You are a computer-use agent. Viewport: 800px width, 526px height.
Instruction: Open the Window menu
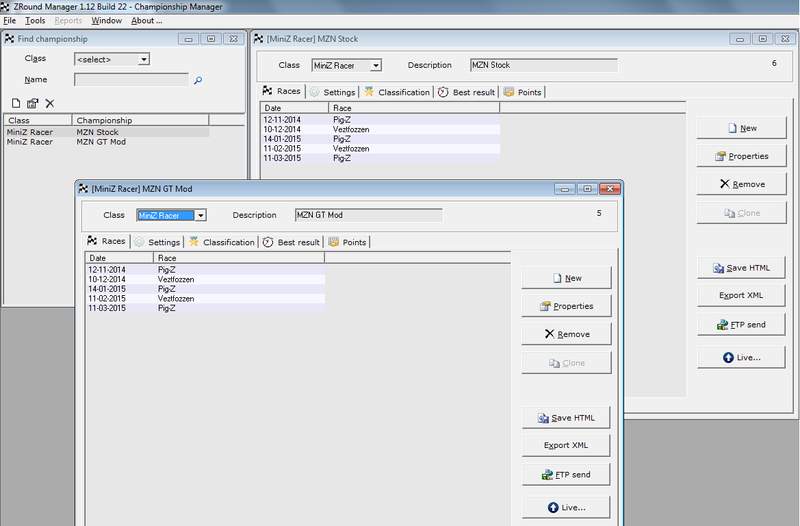(106, 20)
